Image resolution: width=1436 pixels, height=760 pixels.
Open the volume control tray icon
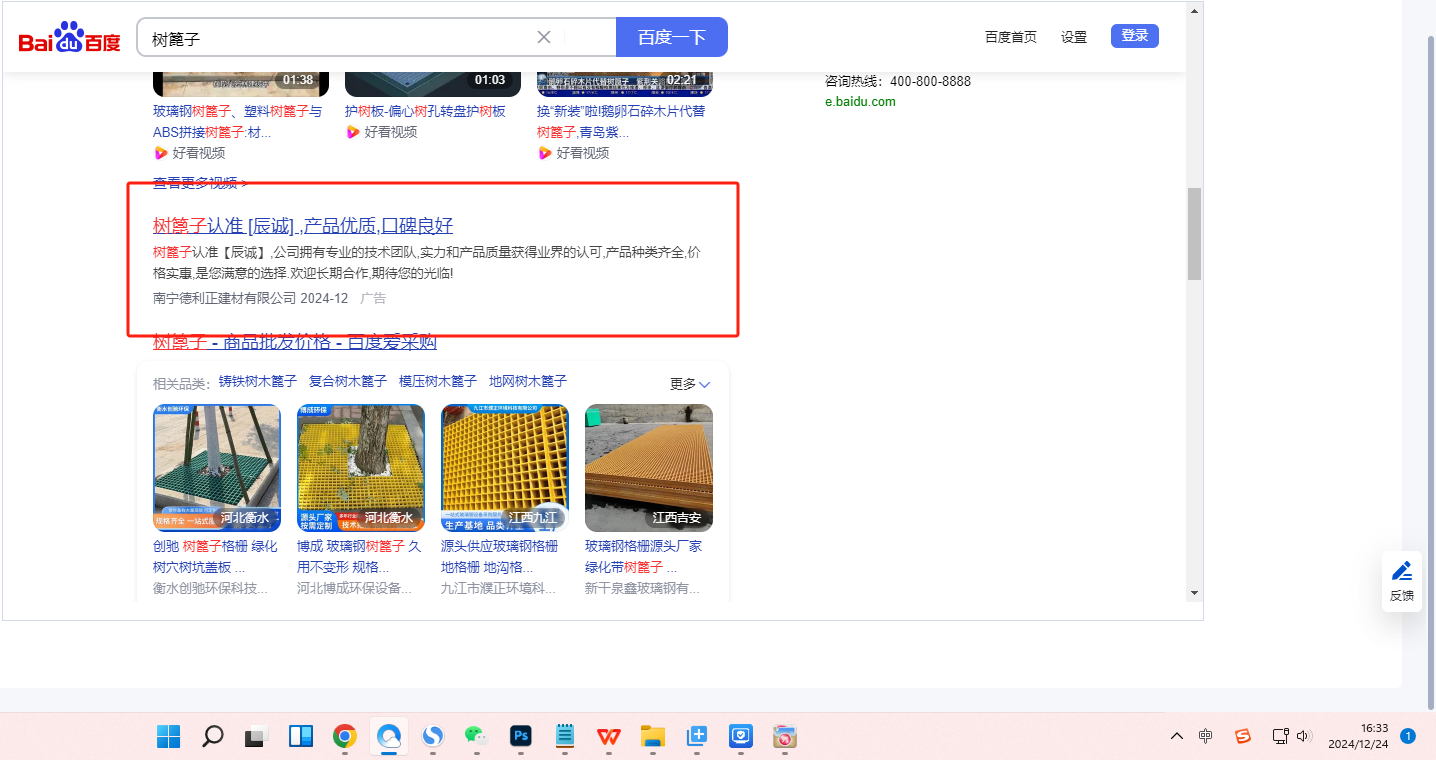1303,737
